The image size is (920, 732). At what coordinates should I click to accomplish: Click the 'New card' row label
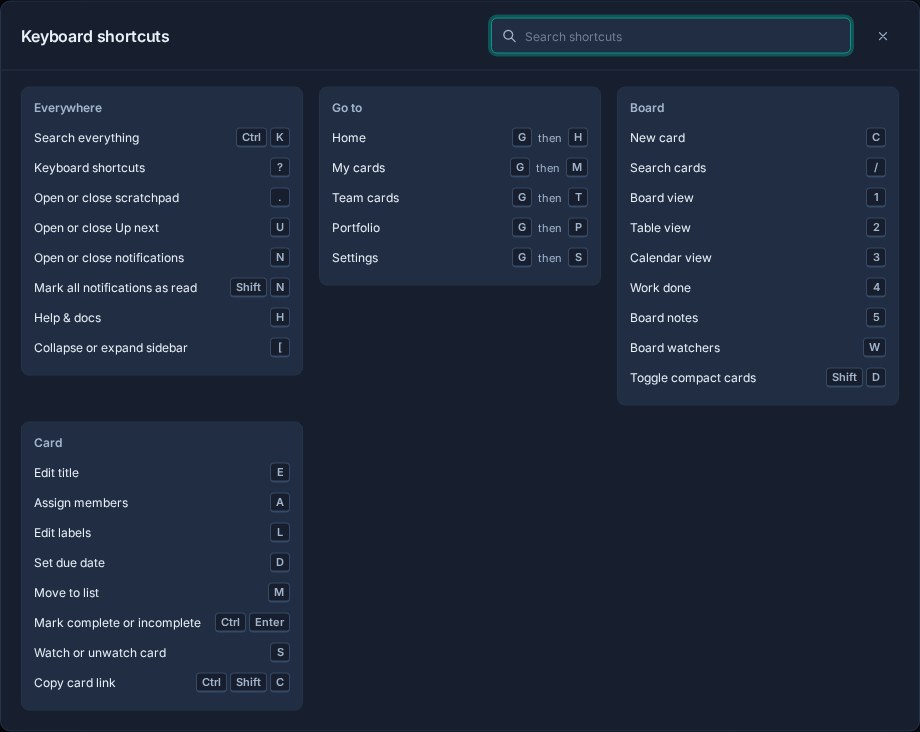657,138
